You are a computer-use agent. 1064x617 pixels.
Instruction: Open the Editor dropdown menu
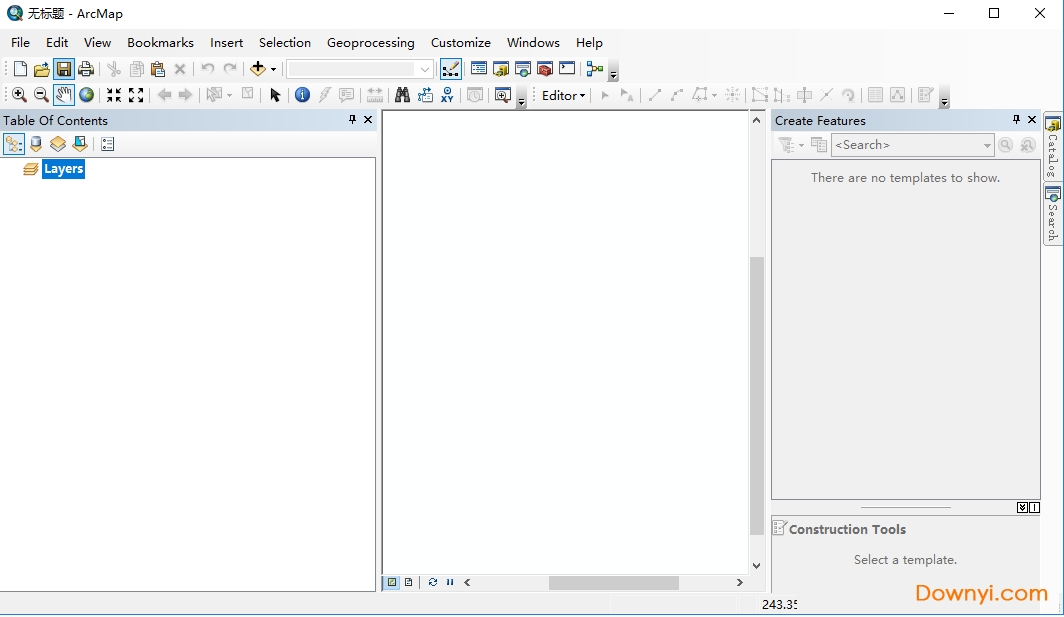(563, 95)
